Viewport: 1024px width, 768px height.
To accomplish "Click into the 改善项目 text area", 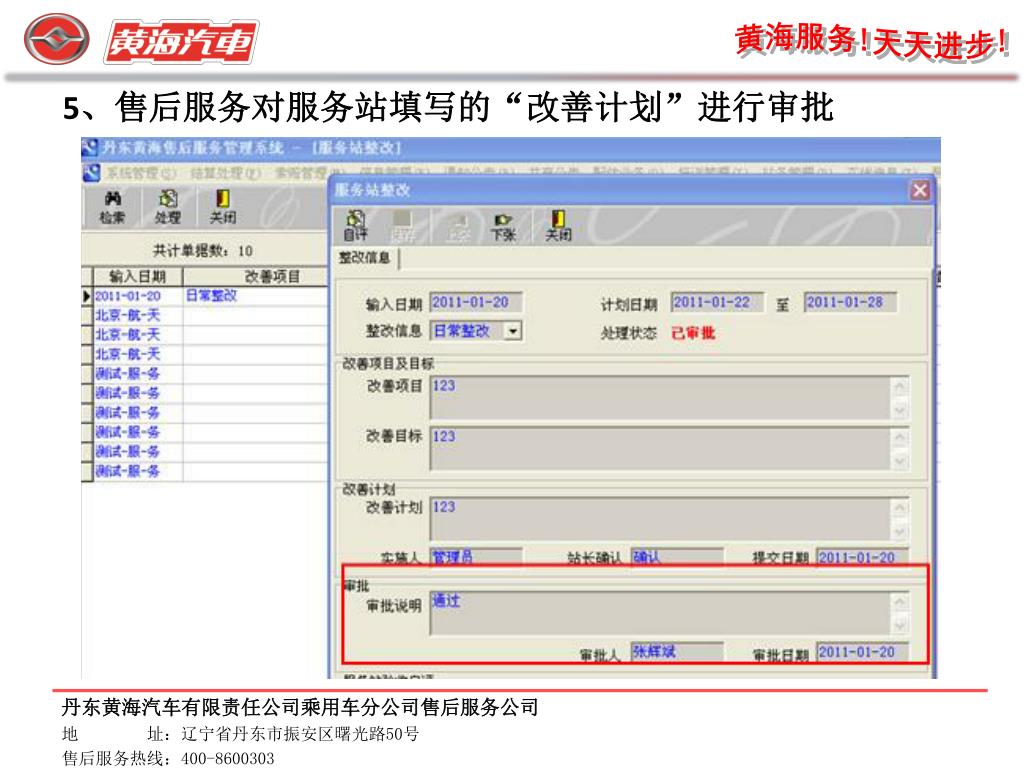I will (x=660, y=398).
